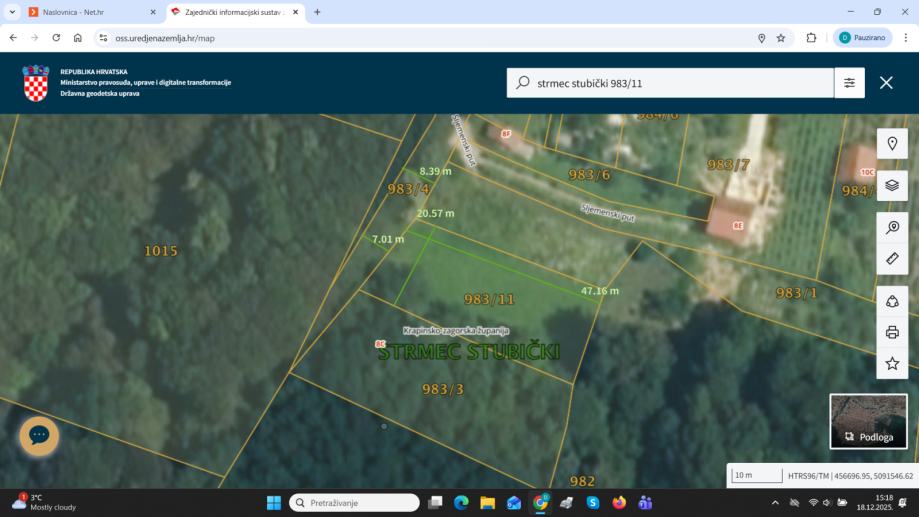
Task: Click the address bar URL
Action: [x=165, y=38]
